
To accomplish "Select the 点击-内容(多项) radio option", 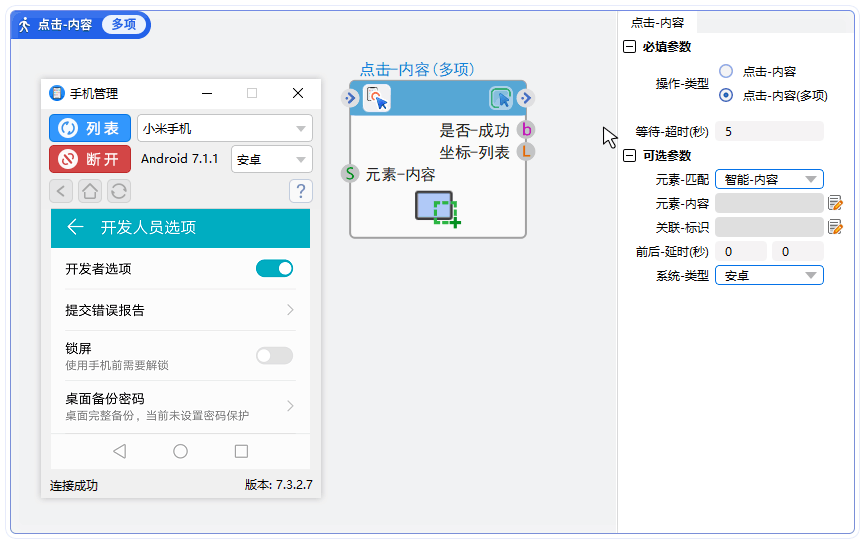I will click(726, 95).
